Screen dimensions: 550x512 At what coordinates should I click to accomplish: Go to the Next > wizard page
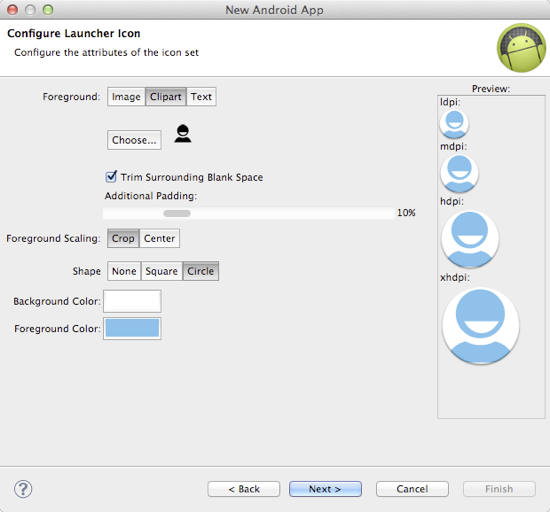[x=325, y=489]
